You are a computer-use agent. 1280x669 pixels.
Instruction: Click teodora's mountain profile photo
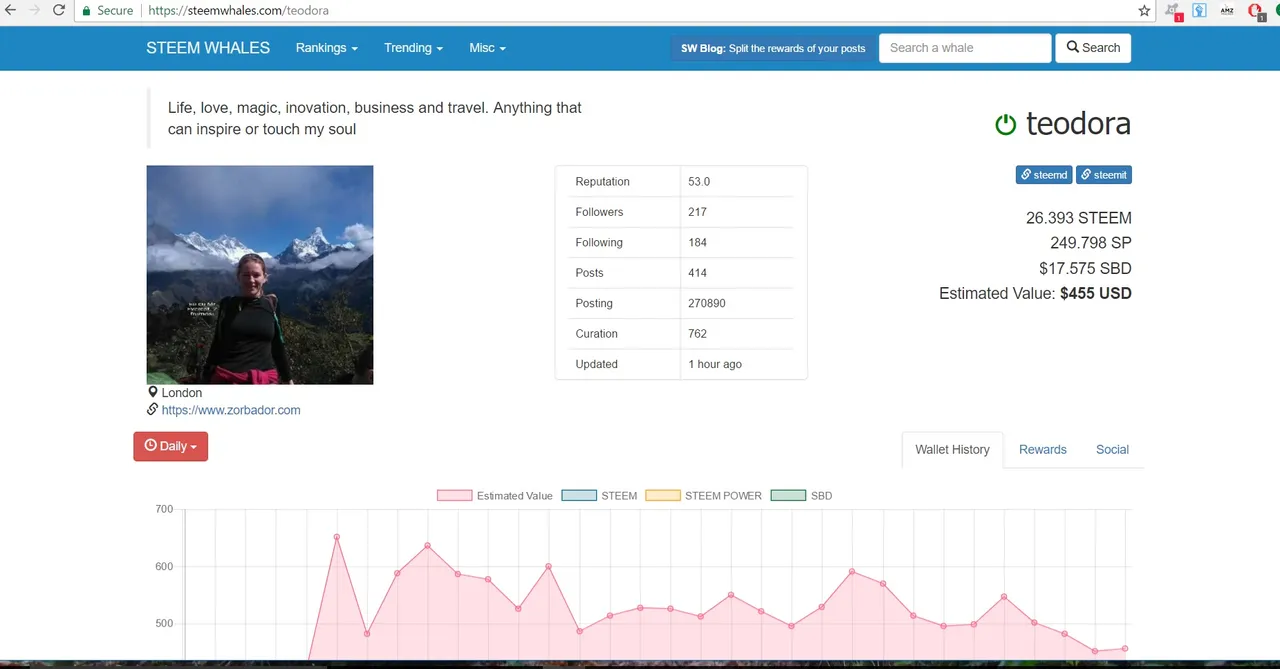pos(260,275)
